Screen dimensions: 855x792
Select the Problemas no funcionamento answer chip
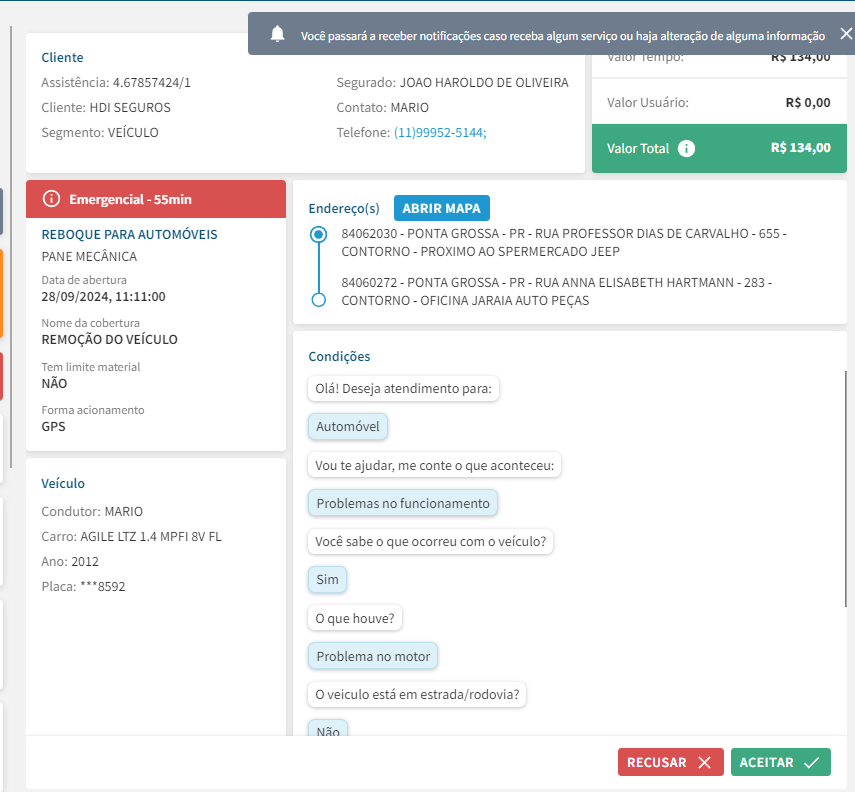click(x=403, y=503)
